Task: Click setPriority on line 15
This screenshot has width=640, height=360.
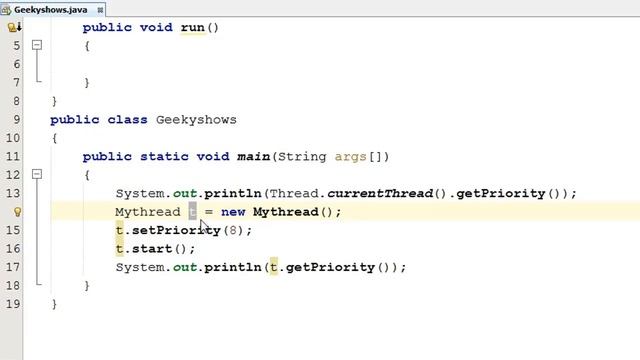Action: [x=176, y=231]
